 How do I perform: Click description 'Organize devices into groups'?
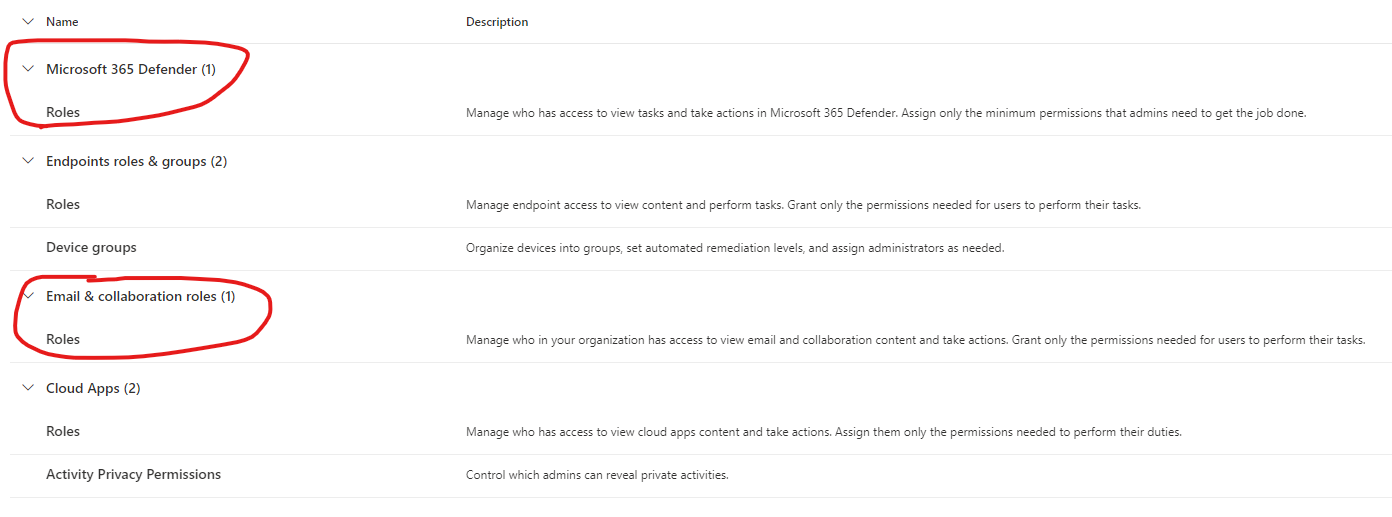click(x=735, y=248)
